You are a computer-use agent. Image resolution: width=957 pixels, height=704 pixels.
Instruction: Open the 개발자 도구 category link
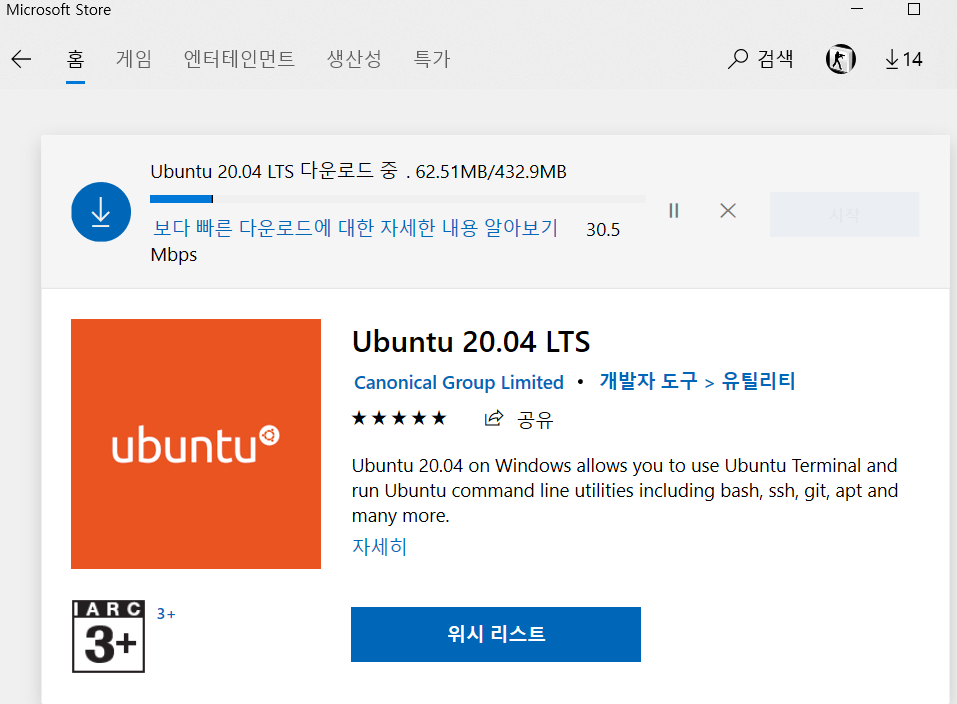pos(647,382)
